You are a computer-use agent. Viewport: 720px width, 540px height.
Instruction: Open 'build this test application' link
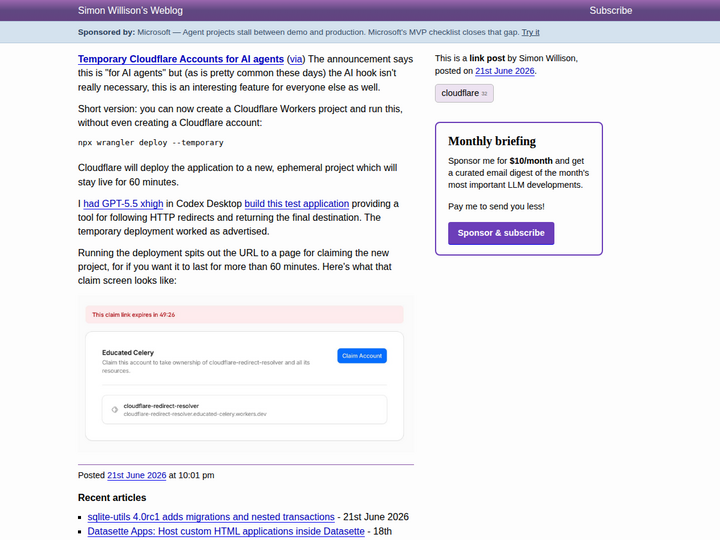click(x=297, y=203)
